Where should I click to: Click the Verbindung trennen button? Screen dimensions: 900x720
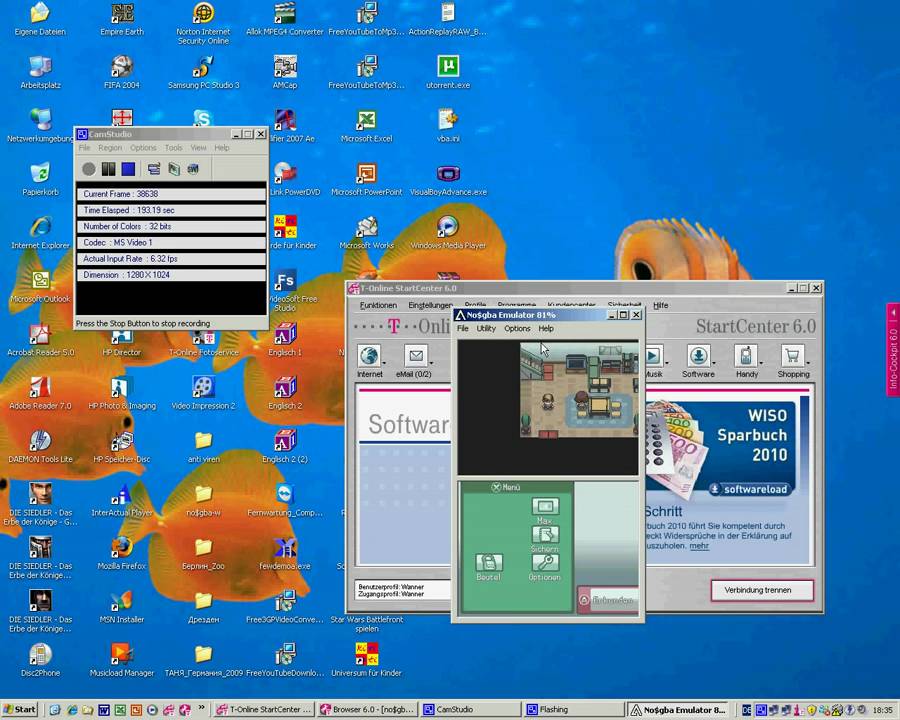[x=762, y=590]
